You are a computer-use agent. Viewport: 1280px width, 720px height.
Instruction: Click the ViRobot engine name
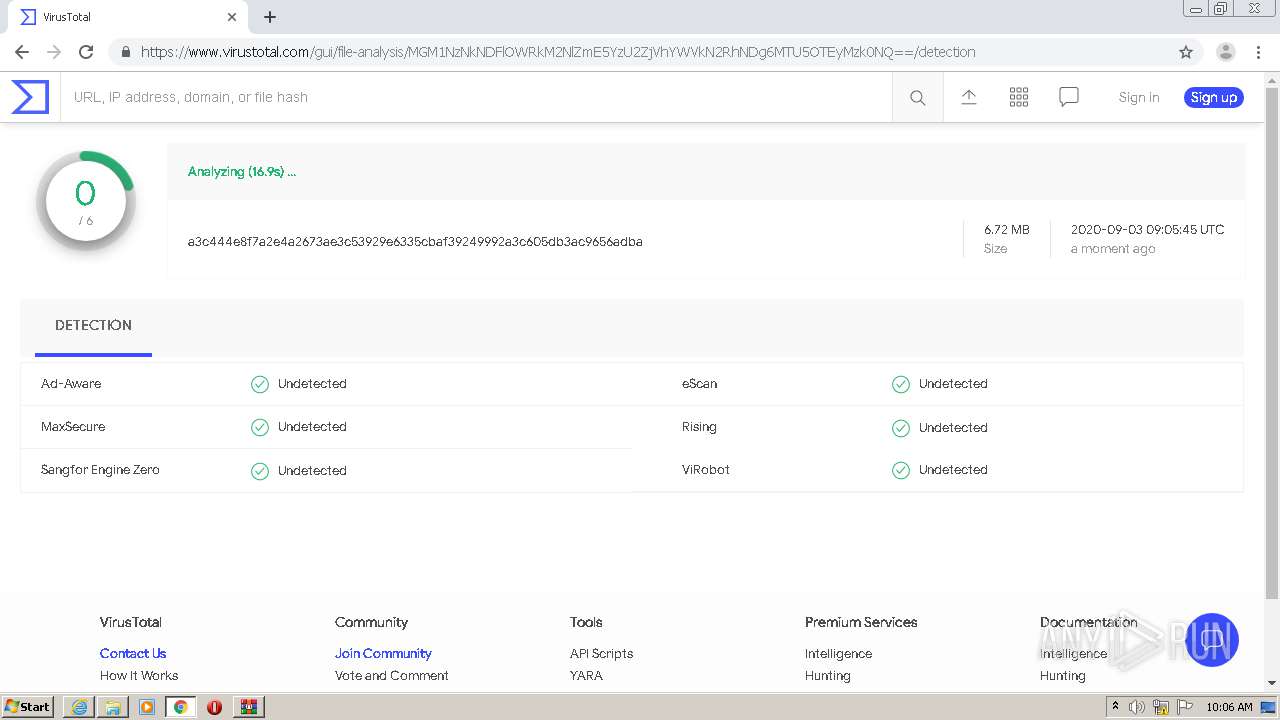[x=706, y=470]
